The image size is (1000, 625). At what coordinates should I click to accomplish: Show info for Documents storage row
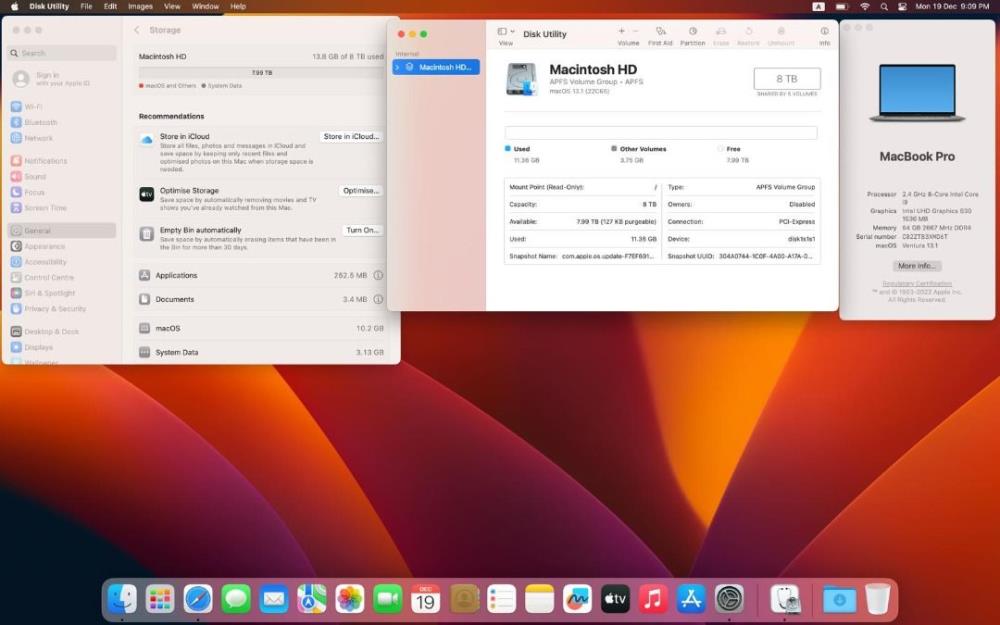click(x=378, y=299)
